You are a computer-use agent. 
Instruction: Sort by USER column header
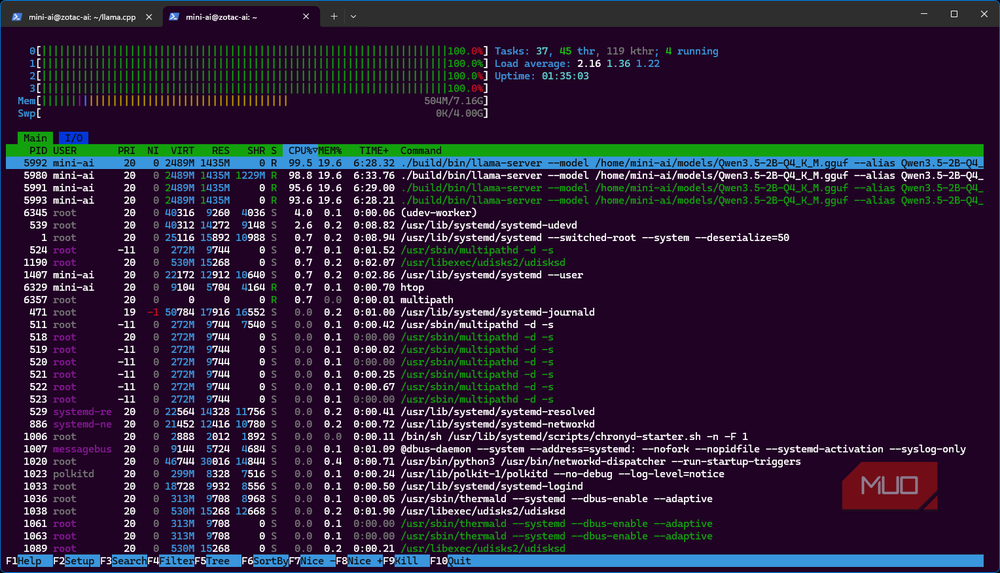64,151
